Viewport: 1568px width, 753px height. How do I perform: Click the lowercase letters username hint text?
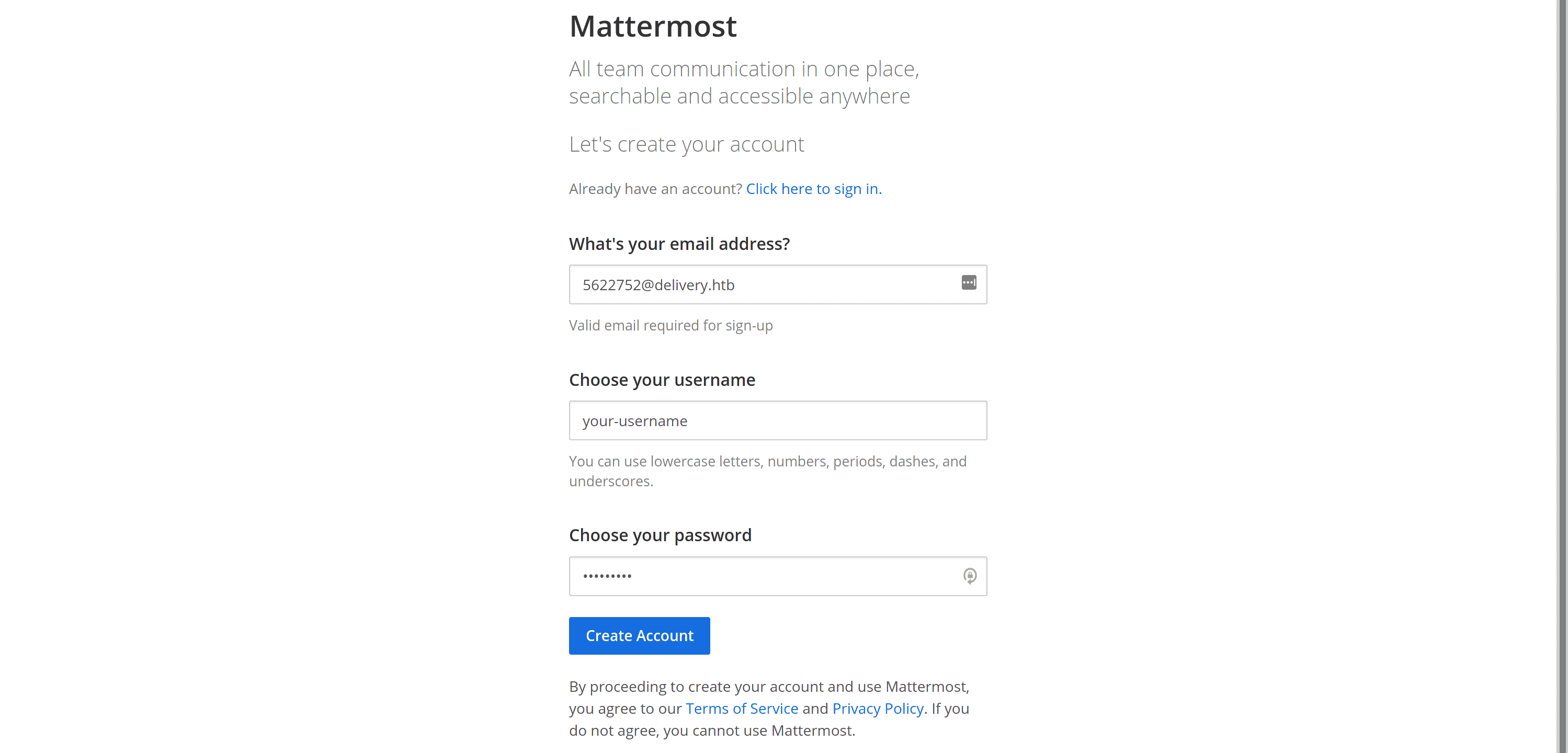(768, 471)
